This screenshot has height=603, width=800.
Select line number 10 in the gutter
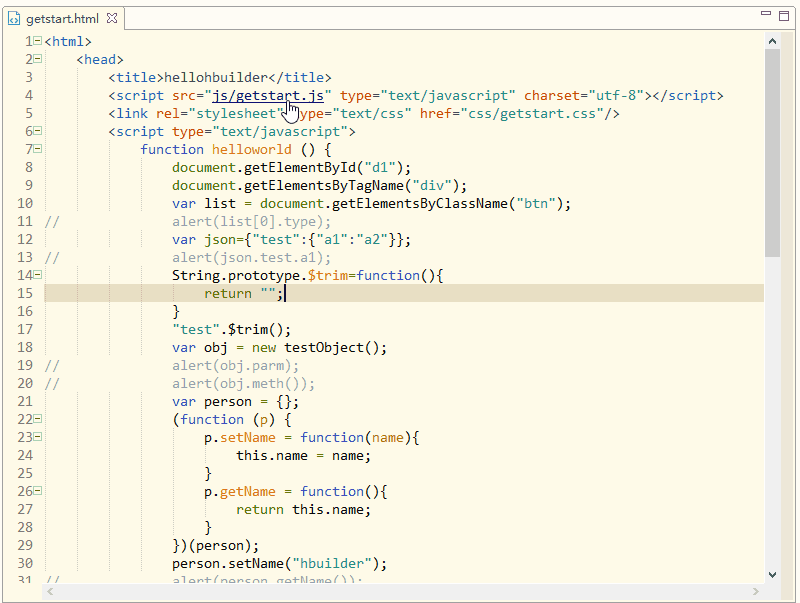pos(25,203)
